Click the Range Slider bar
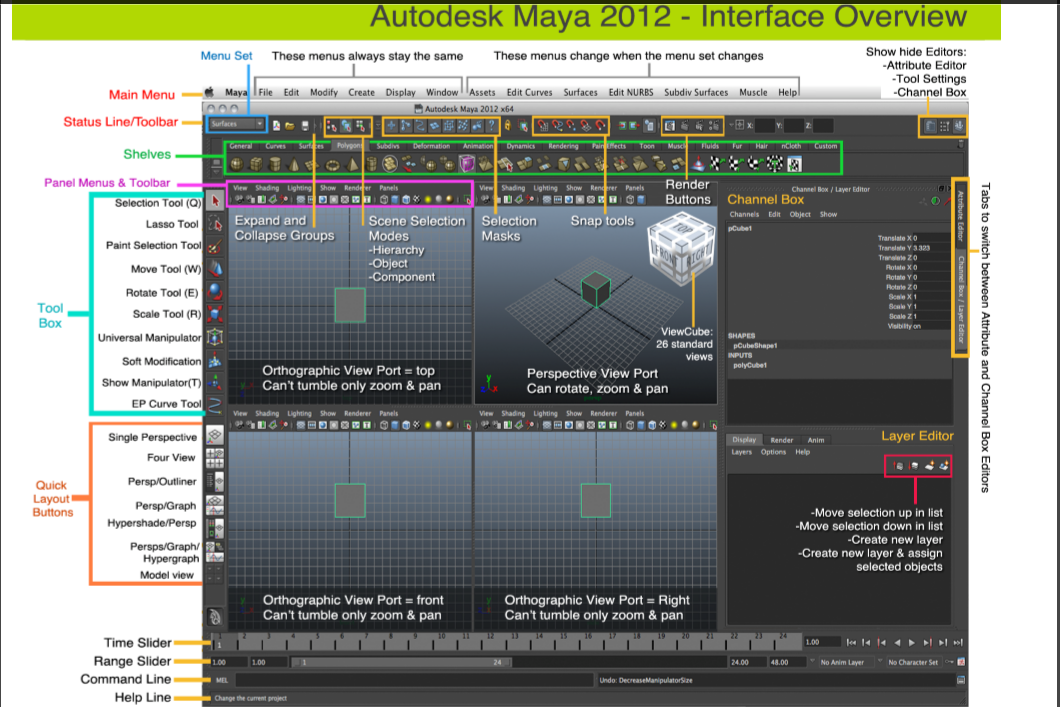 click(402, 662)
